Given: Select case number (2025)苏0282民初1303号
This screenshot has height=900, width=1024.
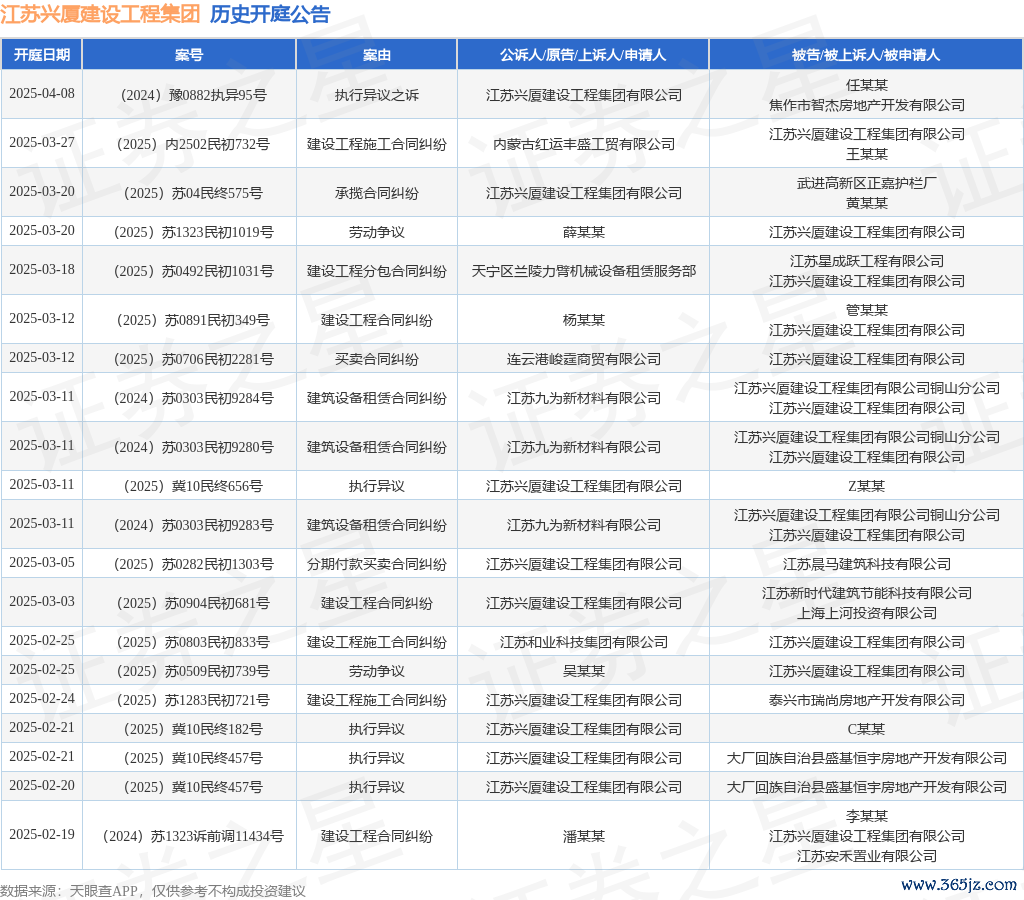Looking at the screenshot, I should (194, 564).
